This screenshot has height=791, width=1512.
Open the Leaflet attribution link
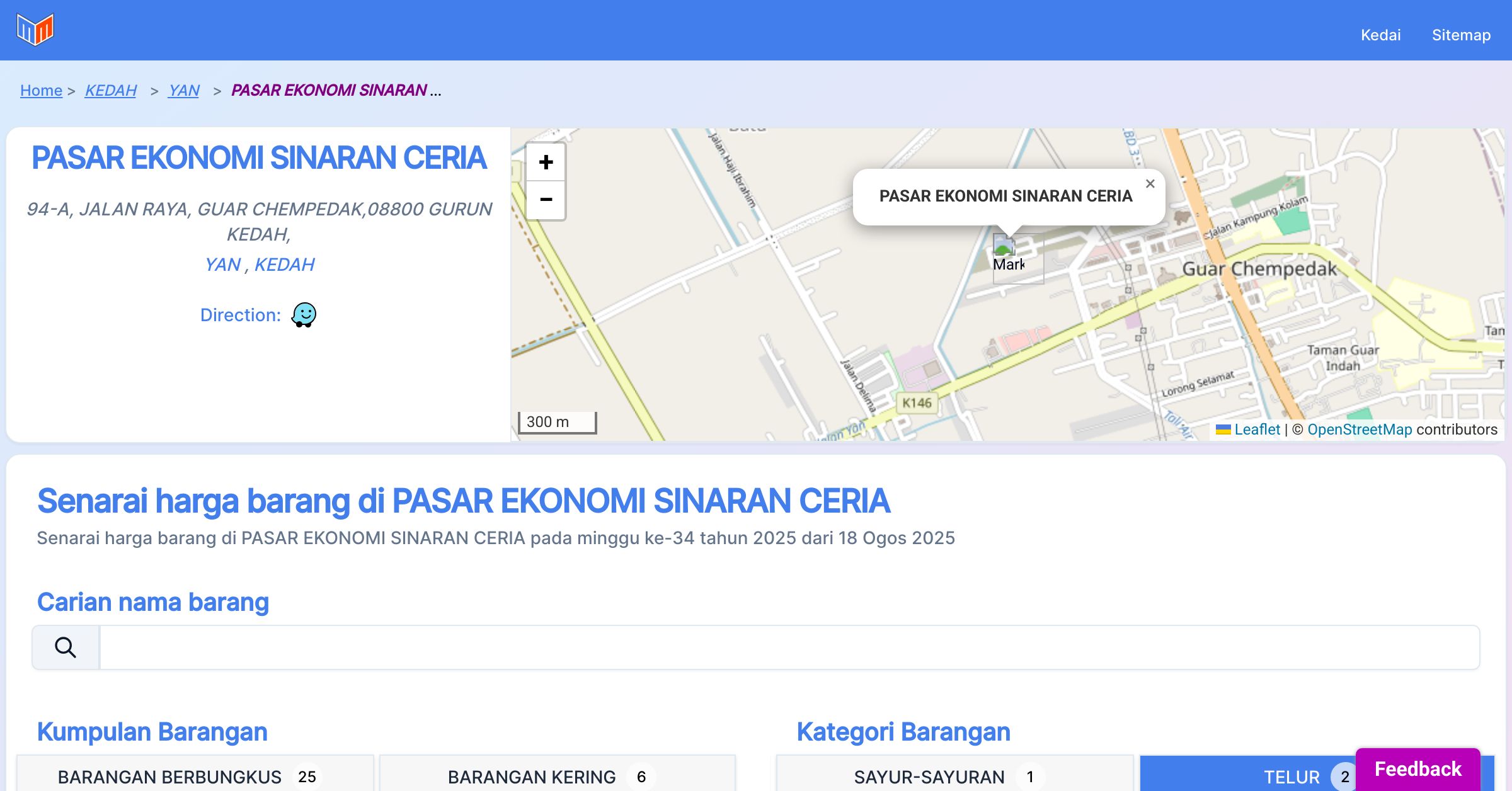1257,430
